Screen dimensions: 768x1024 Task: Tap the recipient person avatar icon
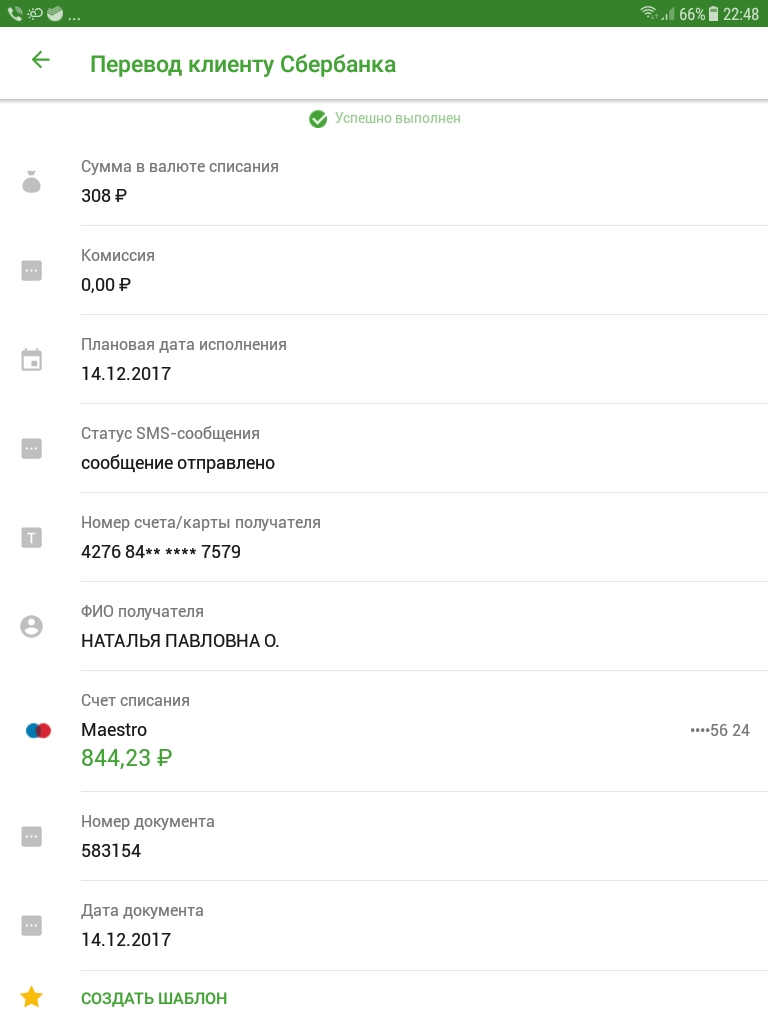point(32,627)
